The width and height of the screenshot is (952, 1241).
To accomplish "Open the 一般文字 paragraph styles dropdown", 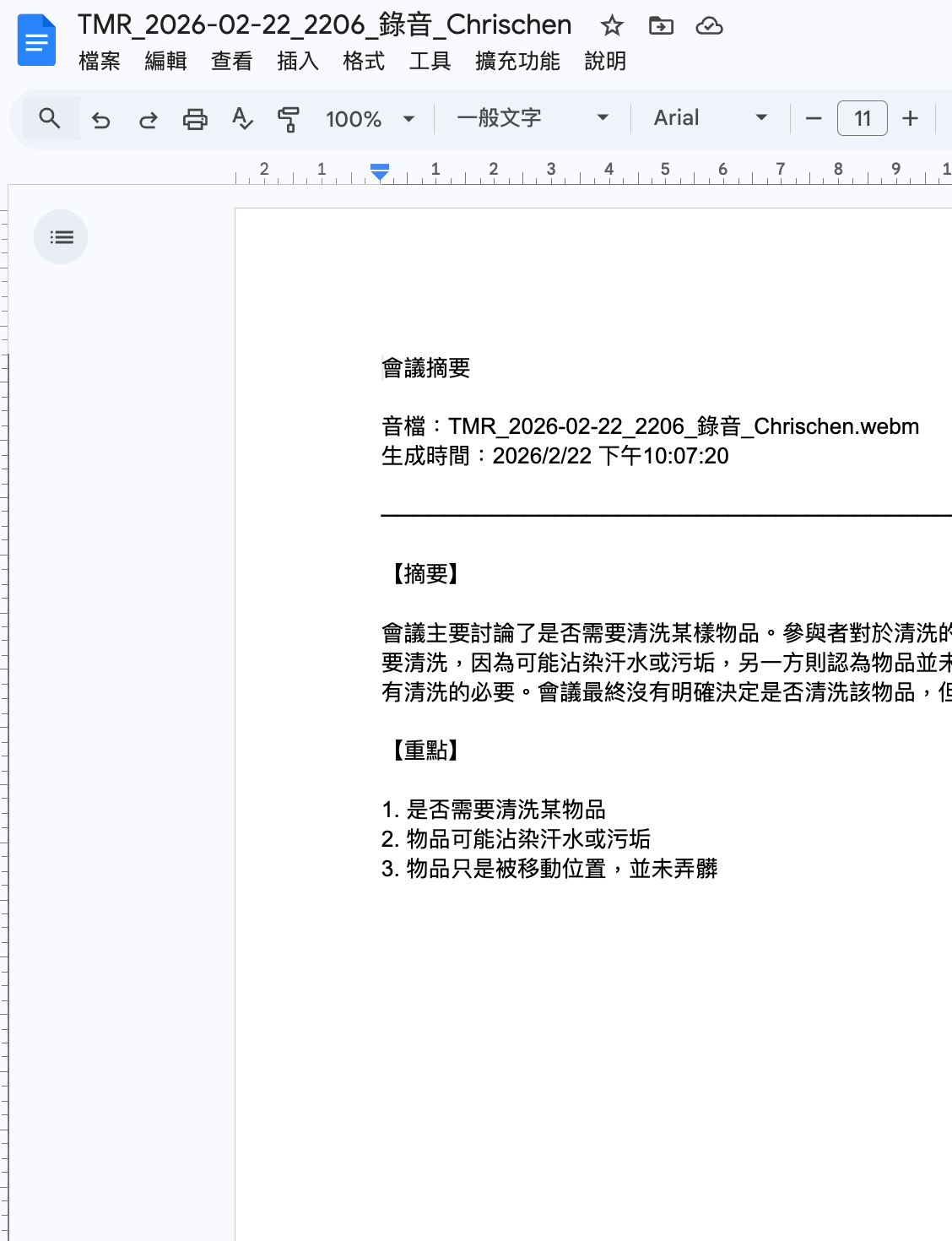I will point(530,118).
